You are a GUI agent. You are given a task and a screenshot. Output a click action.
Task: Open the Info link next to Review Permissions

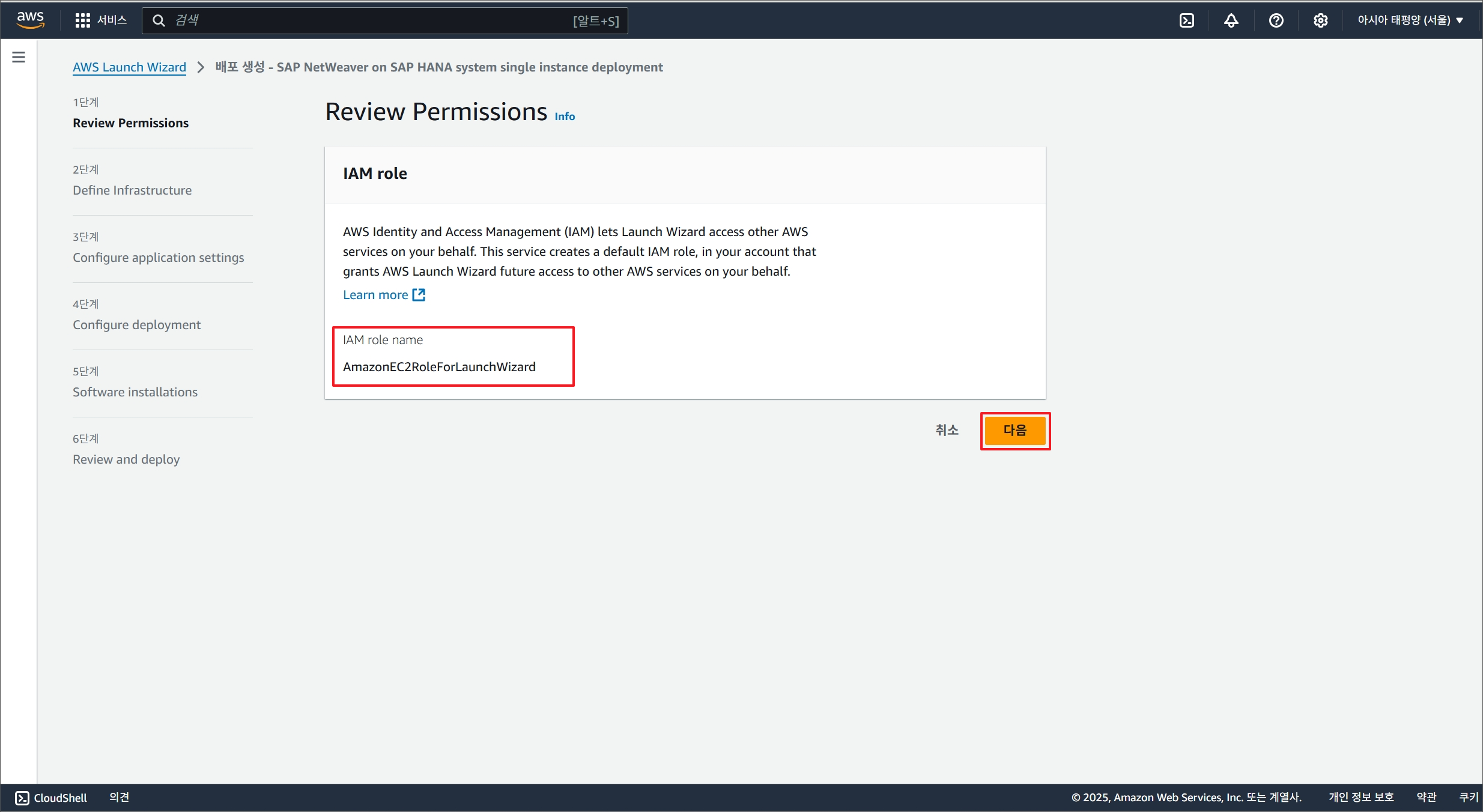click(x=565, y=117)
